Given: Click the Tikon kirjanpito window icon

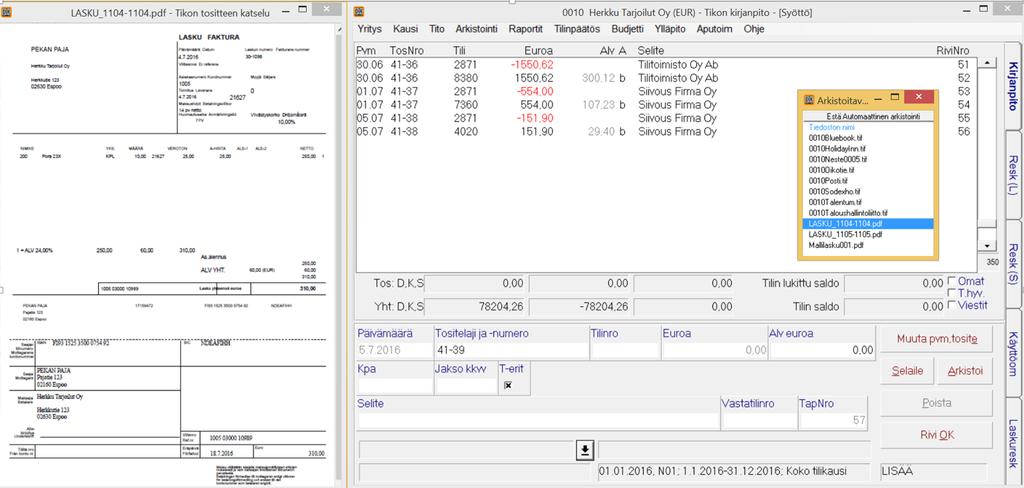Looking at the screenshot, I should coord(359,11).
